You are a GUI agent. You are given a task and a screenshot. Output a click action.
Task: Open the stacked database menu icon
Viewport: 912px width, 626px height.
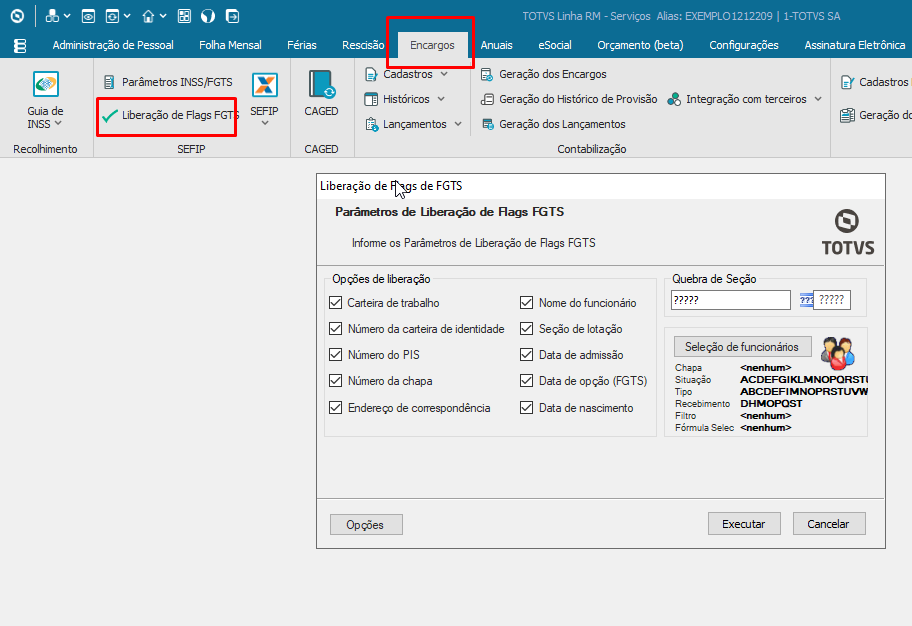click(x=20, y=45)
